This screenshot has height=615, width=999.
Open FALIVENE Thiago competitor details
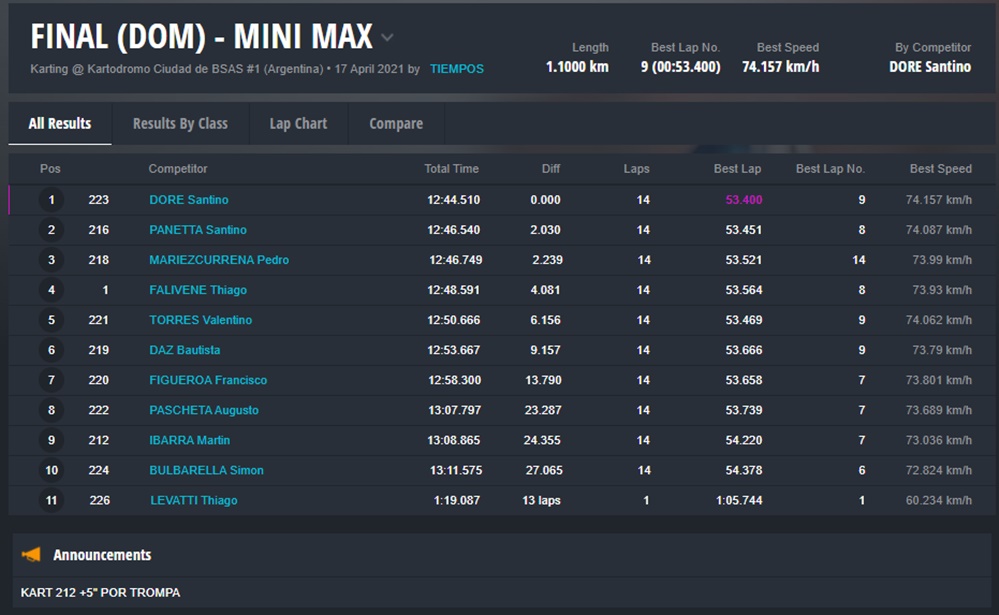pyautogui.click(x=198, y=290)
